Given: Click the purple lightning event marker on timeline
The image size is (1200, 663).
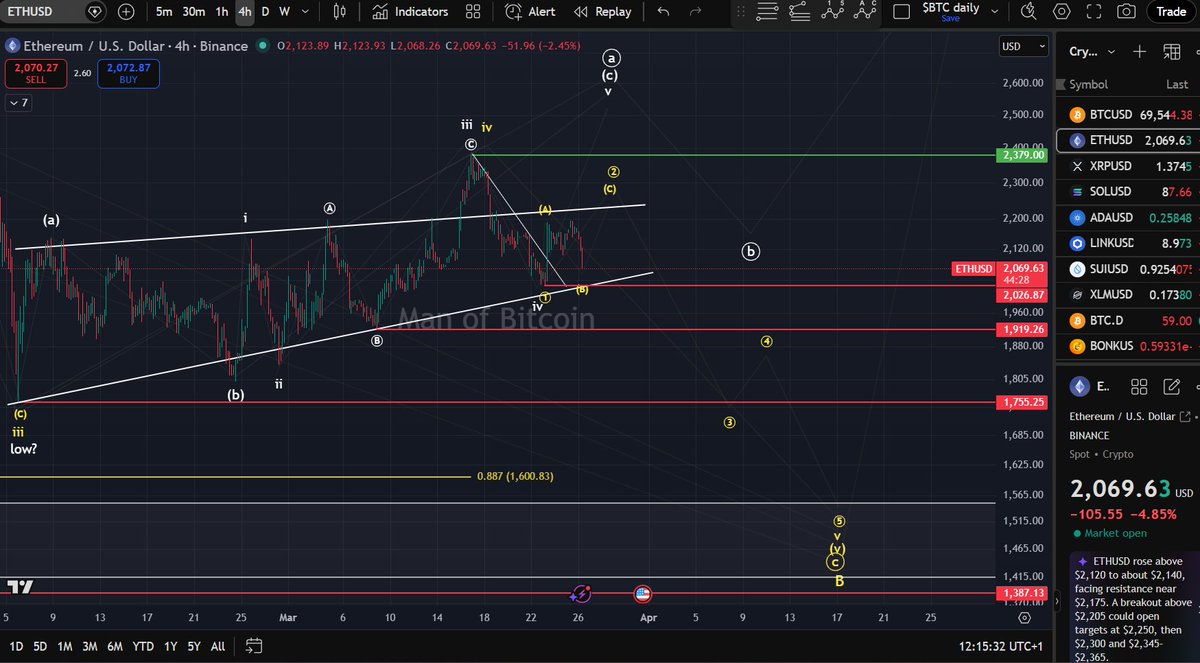Looking at the screenshot, I should click(581, 594).
